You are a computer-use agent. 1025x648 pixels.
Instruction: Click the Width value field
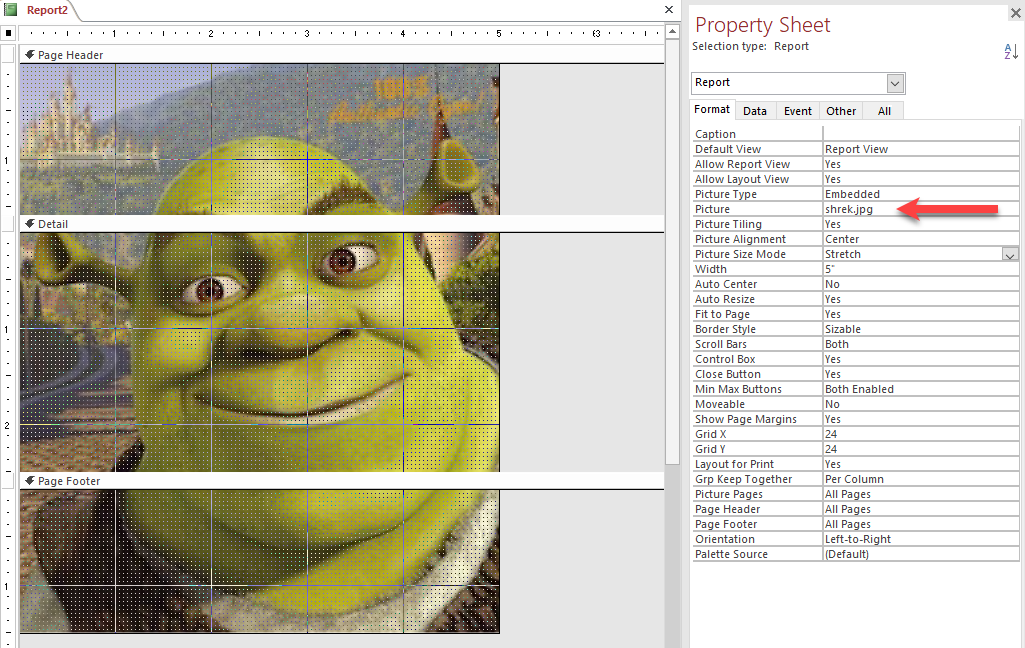(x=920, y=269)
